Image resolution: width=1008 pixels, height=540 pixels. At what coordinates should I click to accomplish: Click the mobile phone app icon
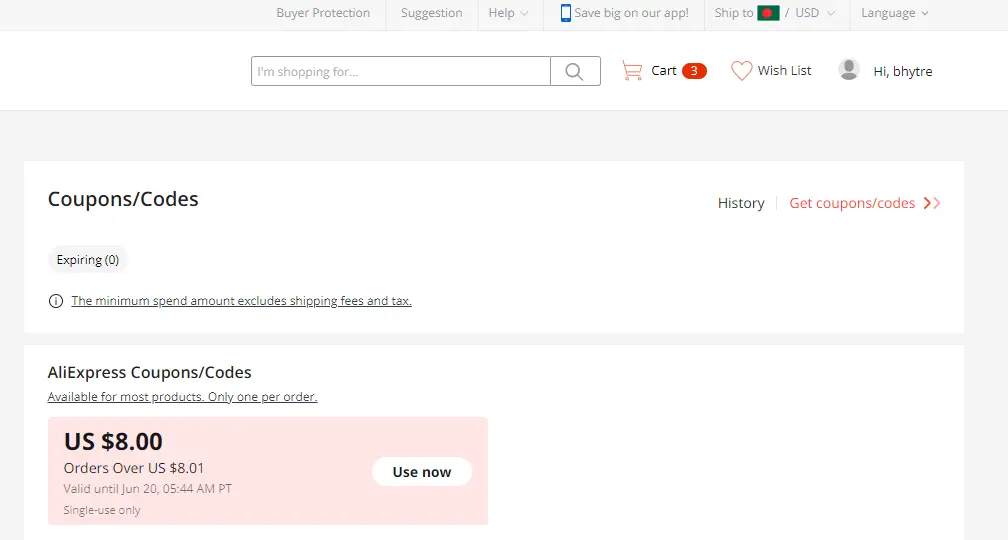coord(565,13)
